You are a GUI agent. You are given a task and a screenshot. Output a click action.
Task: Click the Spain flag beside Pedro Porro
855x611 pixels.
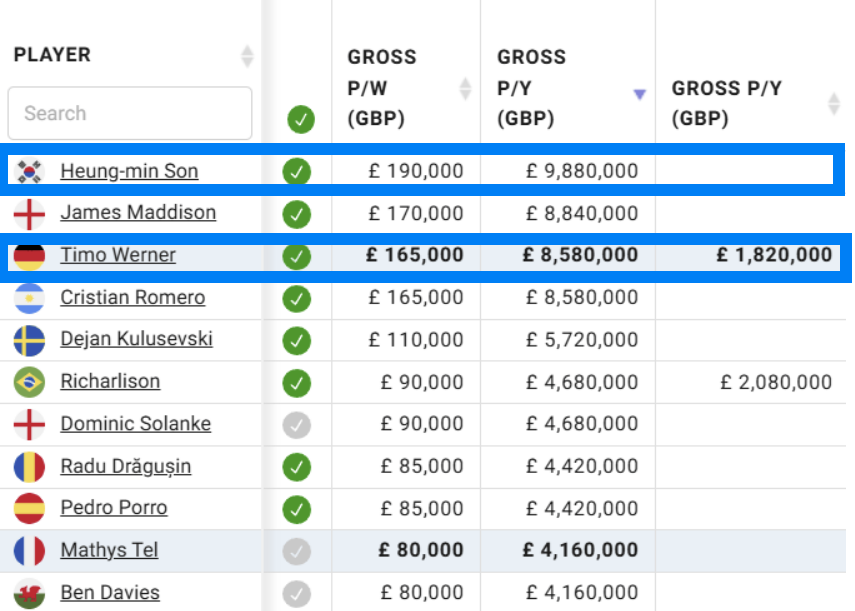(x=29, y=509)
